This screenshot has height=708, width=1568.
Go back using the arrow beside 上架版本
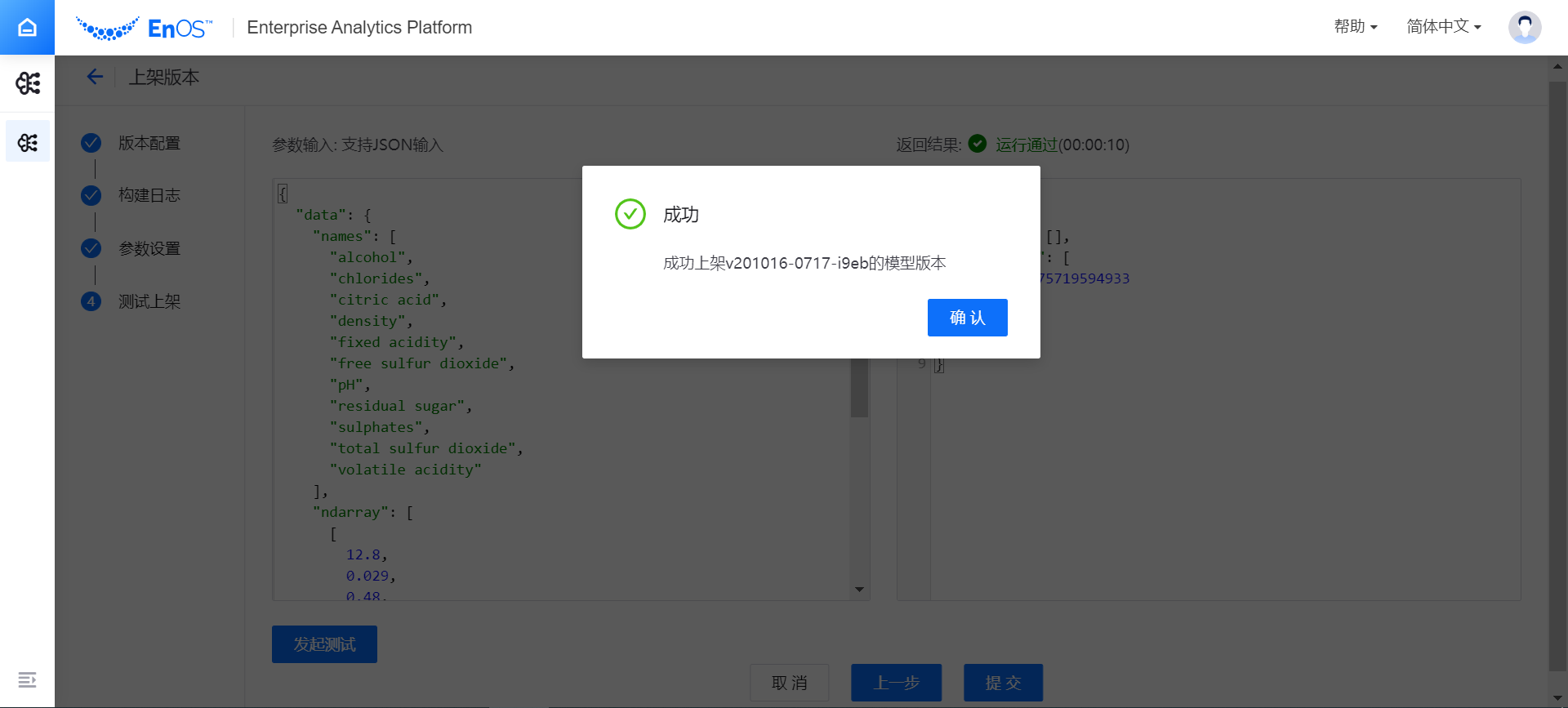(95, 77)
